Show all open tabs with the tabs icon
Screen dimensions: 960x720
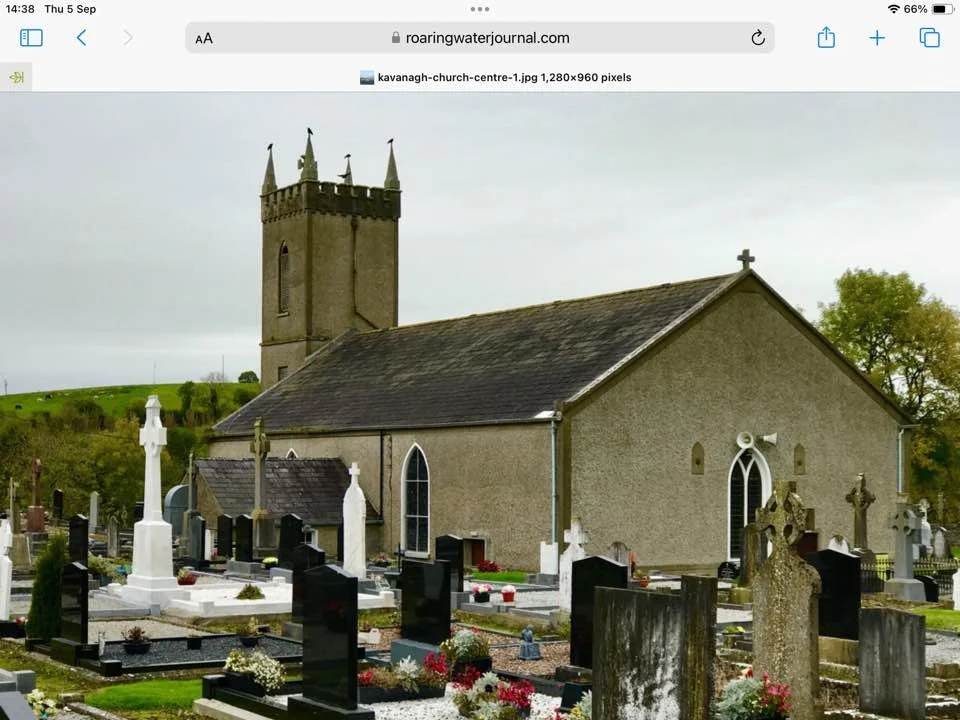(928, 37)
